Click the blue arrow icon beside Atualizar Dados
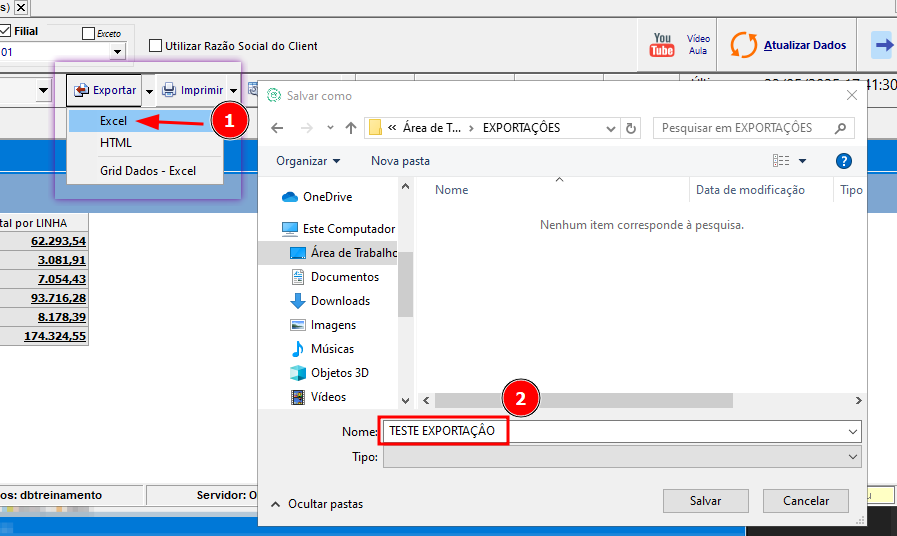897x536 pixels. 883,45
